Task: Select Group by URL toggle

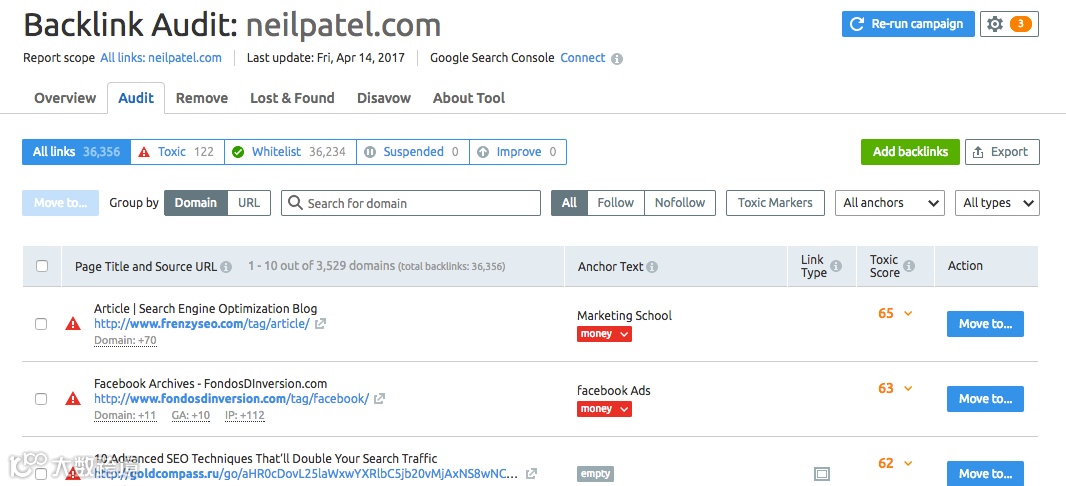Action: [x=249, y=203]
